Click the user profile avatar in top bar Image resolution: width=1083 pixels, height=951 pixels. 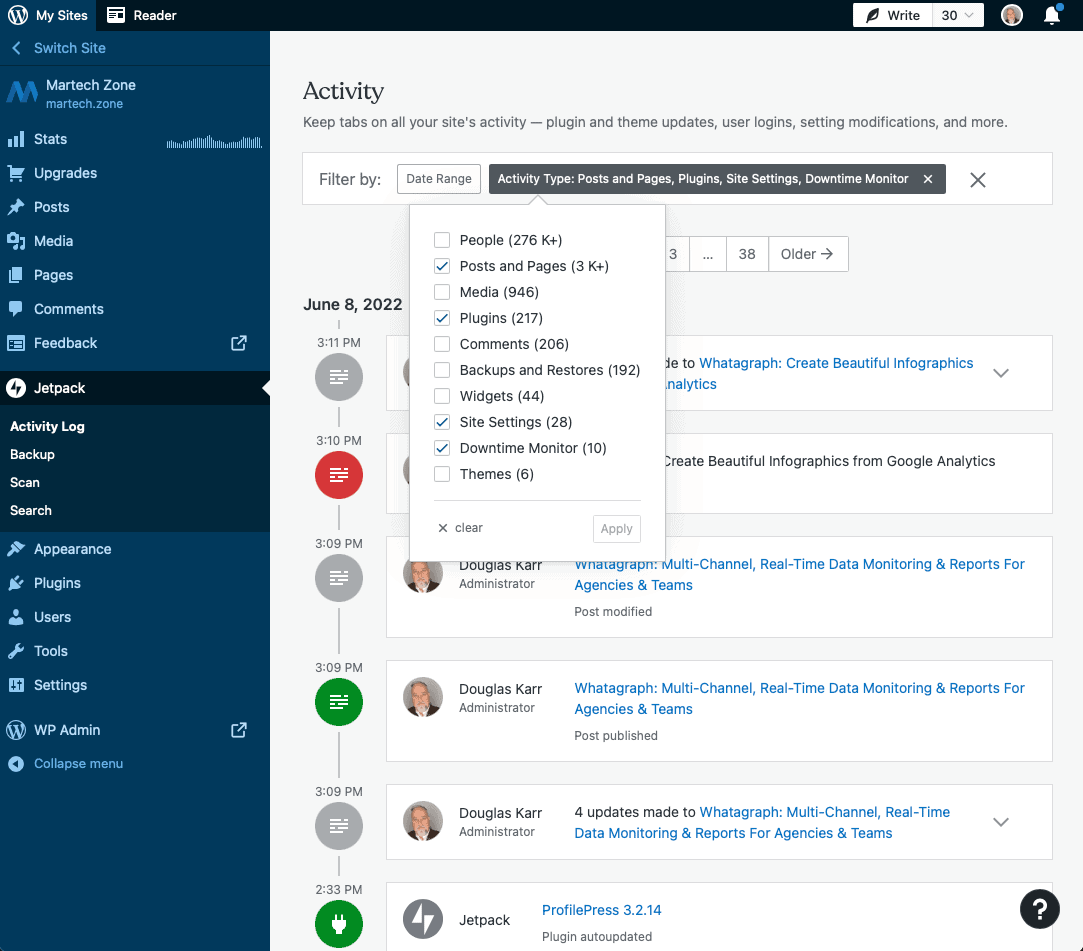[x=1012, y=15]
